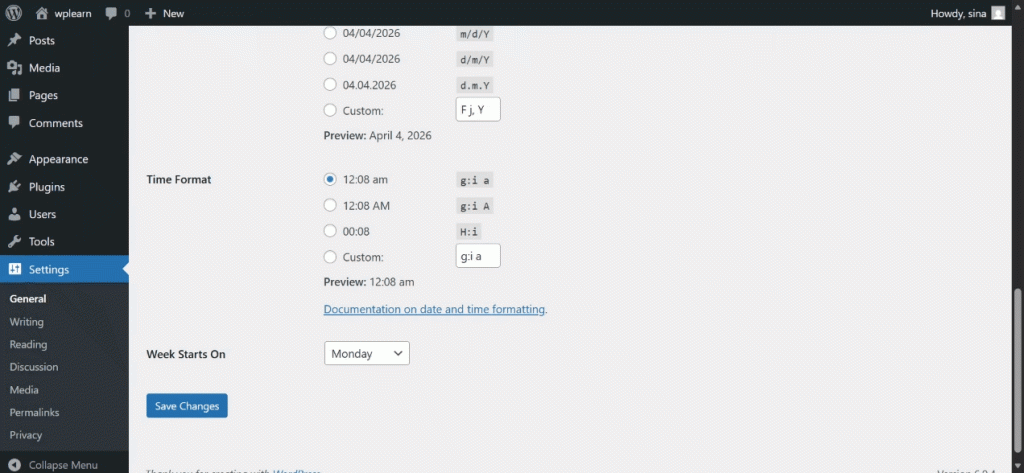Viewport: 1024px width, 473px height.
Task: Click the user avatar next to Howdy, sina
Action: 998,13
